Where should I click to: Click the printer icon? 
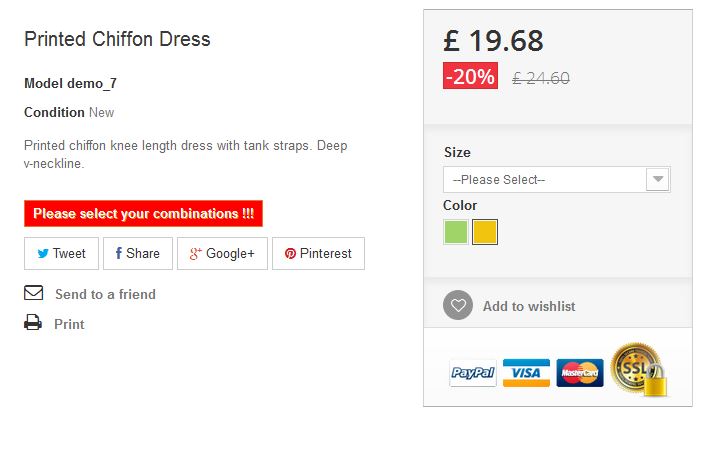pyautogui.click(x=34, y=323)
